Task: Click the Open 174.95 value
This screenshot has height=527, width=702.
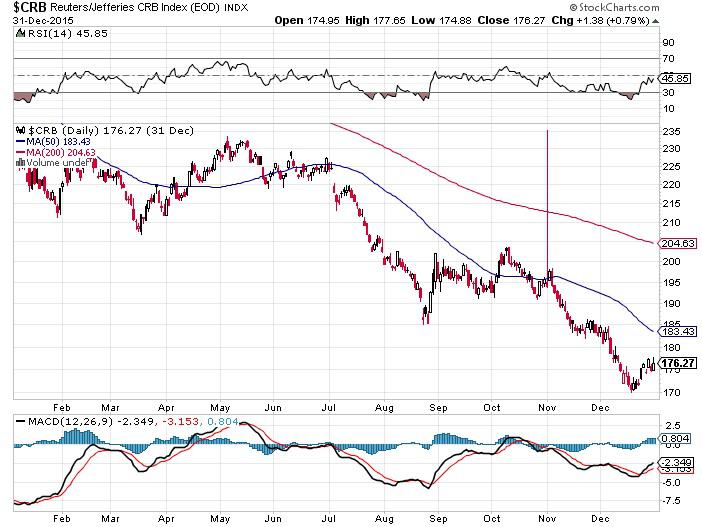Action: (307, 21)
